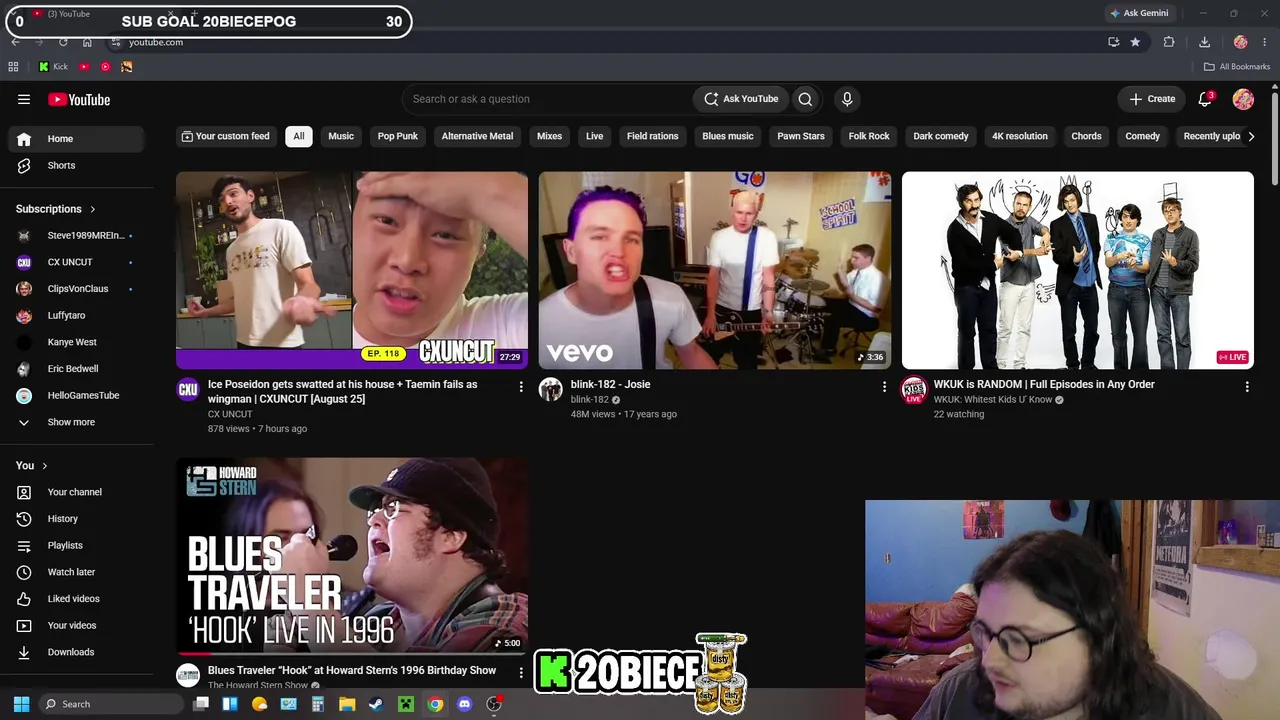Viewport: 1280px width, 720px height.
Task: Play the blink-182 Josie video thumbnail
Action: click(x=715, y=270)
